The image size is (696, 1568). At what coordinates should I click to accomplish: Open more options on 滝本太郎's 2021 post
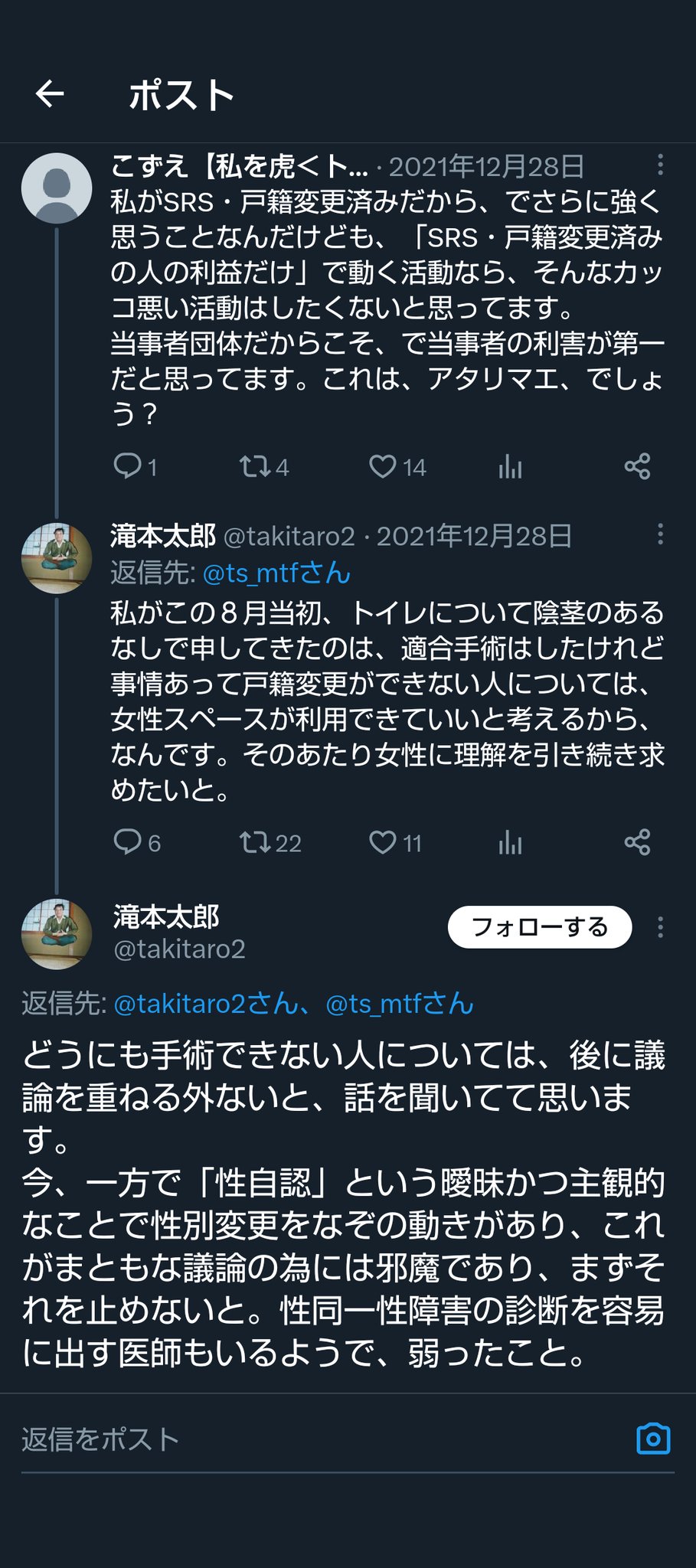pyautogui.click(x=660, y=534)
